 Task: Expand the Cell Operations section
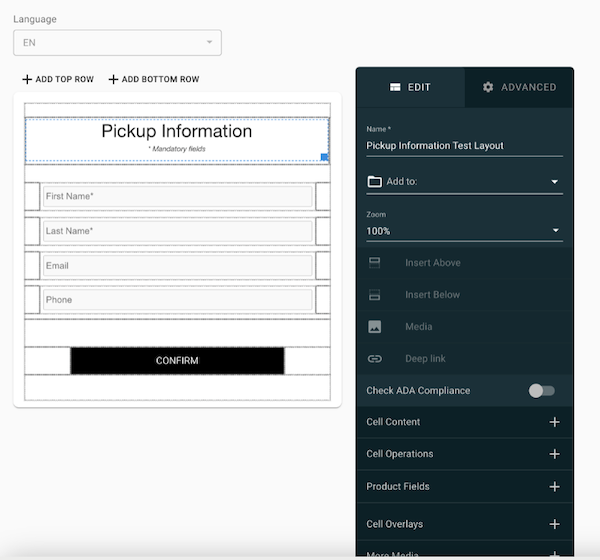click(x=465, y=454)
